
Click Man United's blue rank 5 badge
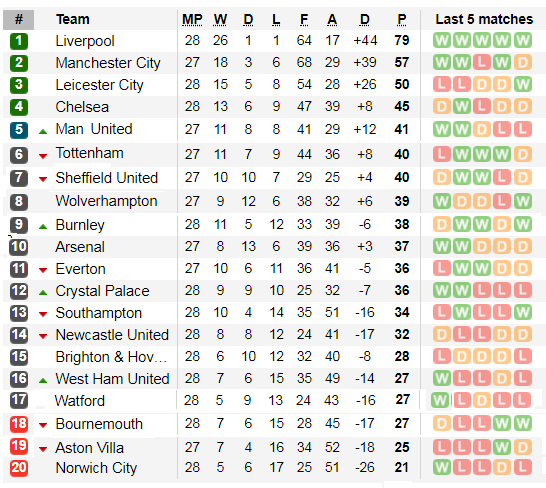click(19, 130)
